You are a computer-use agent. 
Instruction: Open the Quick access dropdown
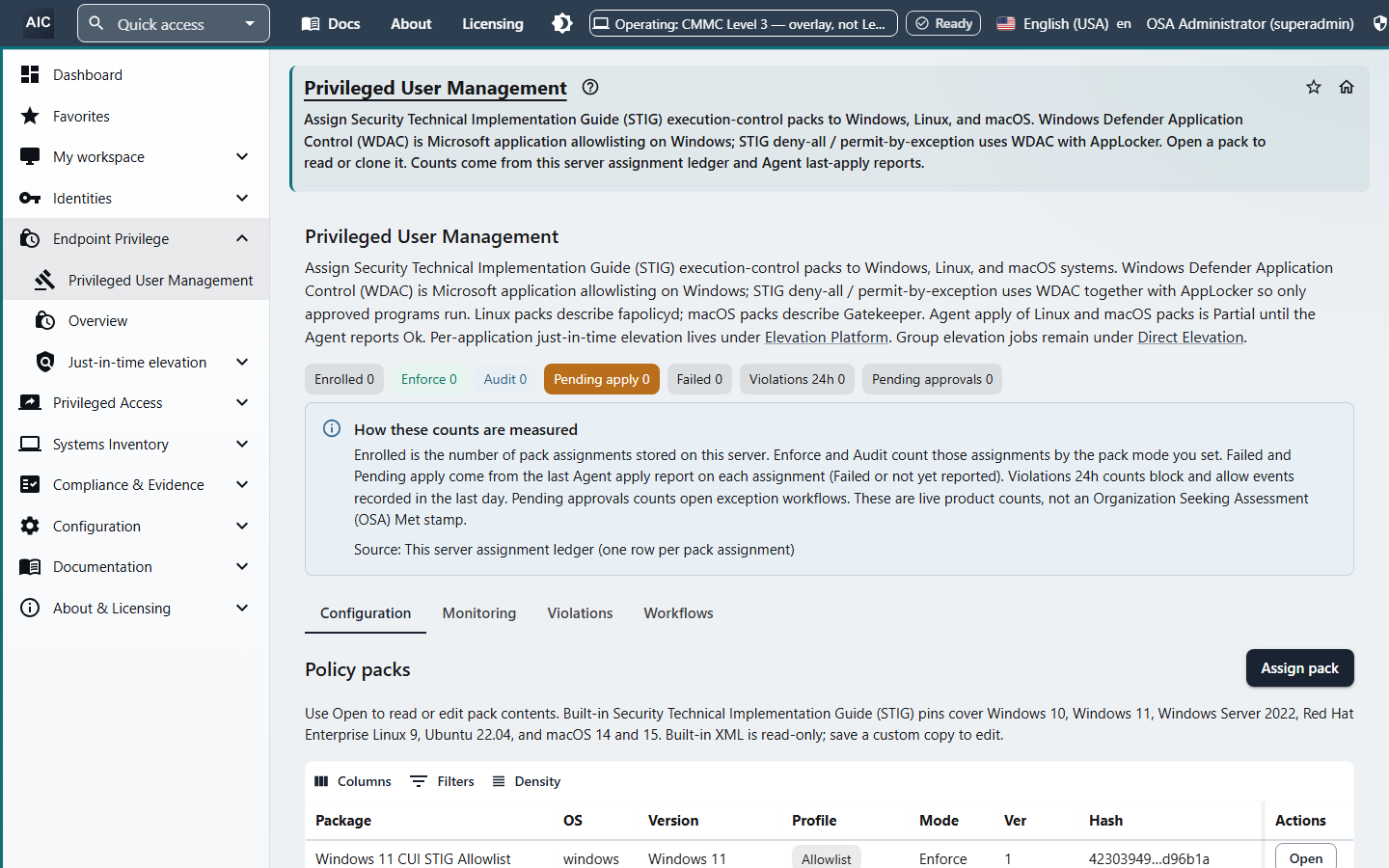[174, 23]
